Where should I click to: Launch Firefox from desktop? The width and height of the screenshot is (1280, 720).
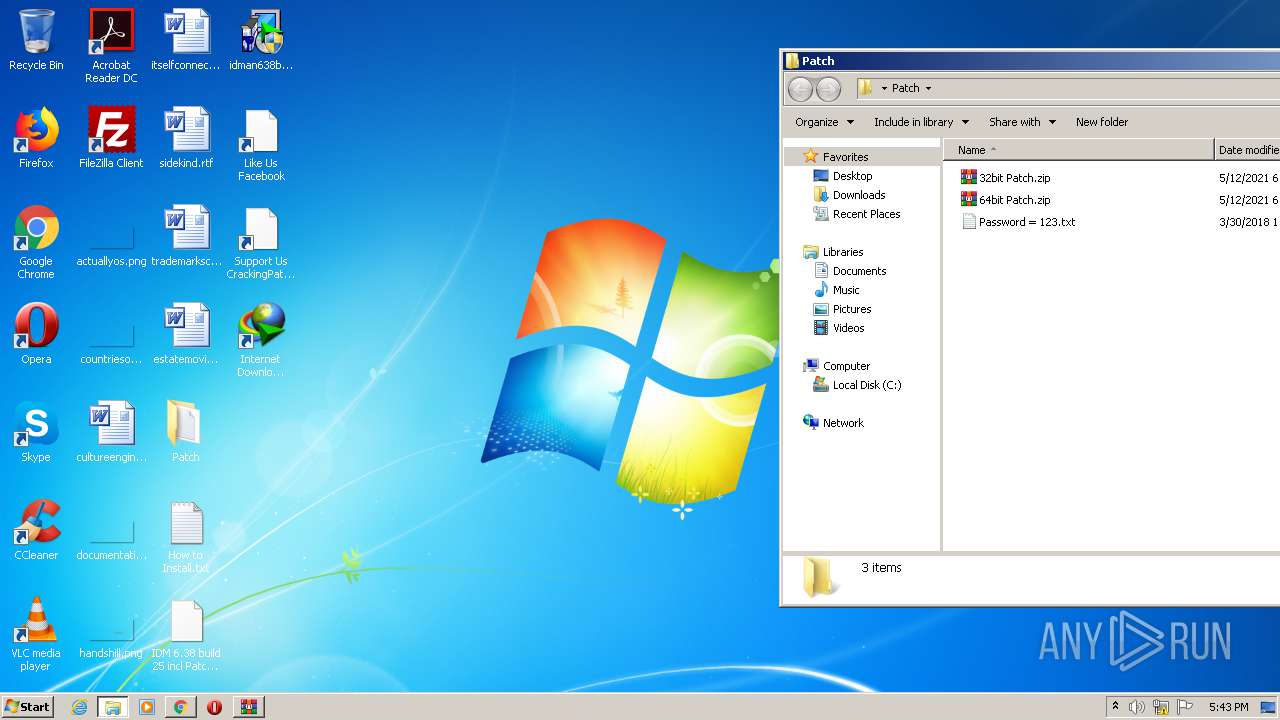coord(36,138)
